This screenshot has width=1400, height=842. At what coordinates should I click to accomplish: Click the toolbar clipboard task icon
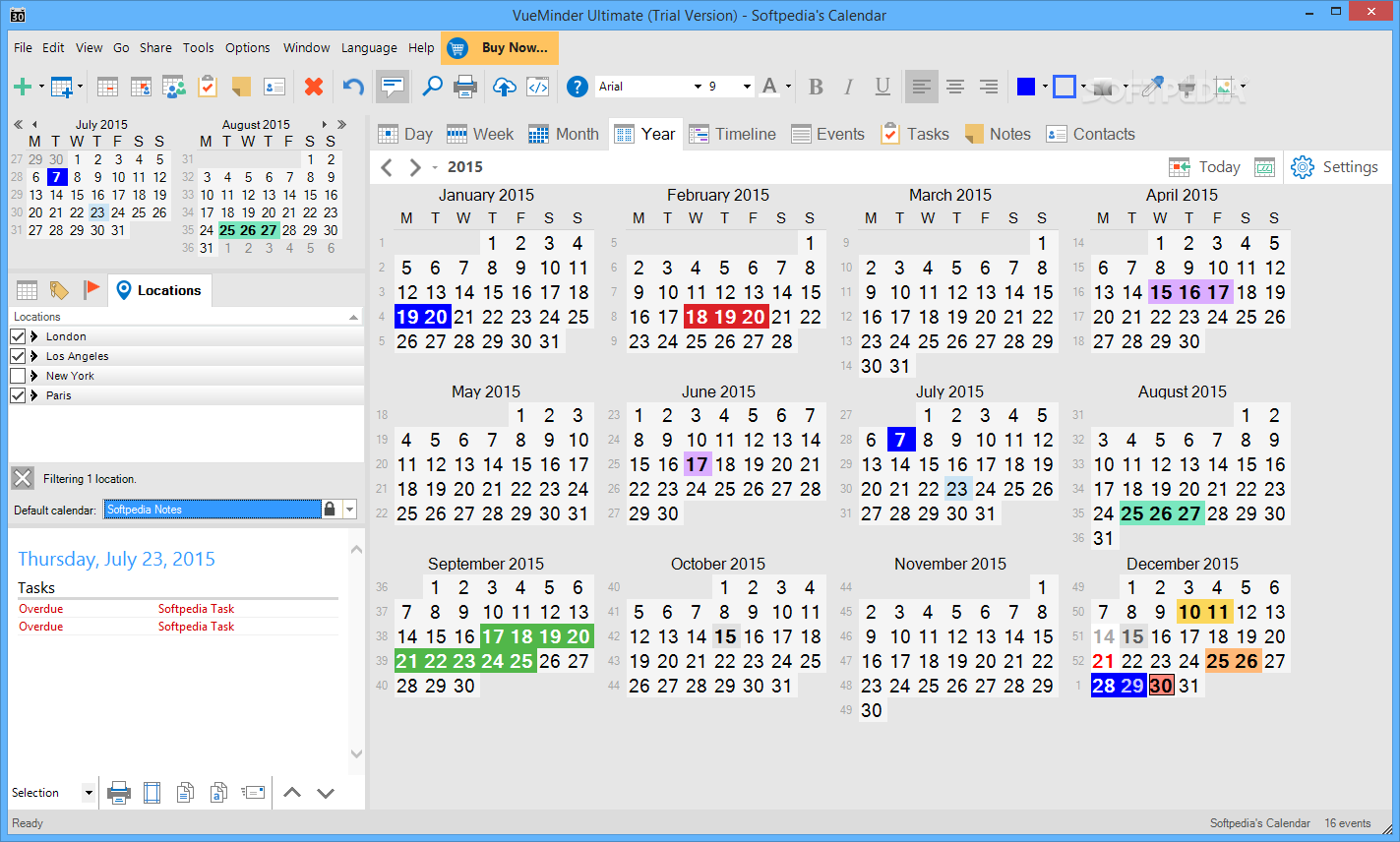[208, 87]
